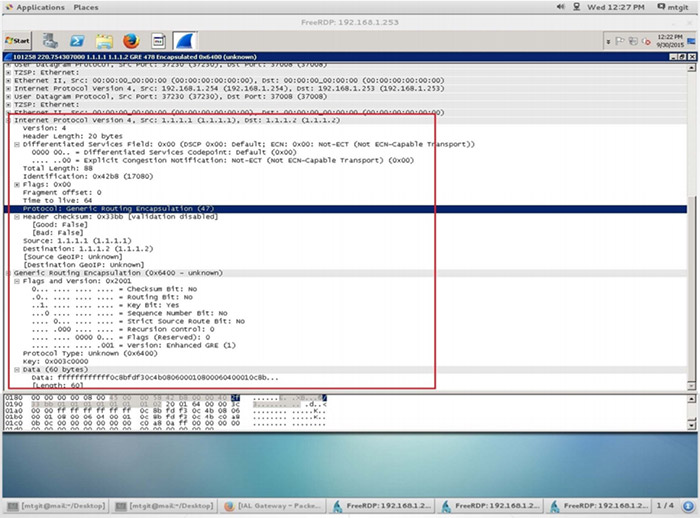700x518 pixels.
Task: Open the Windows Start button
Action: [x=17, y=41]
